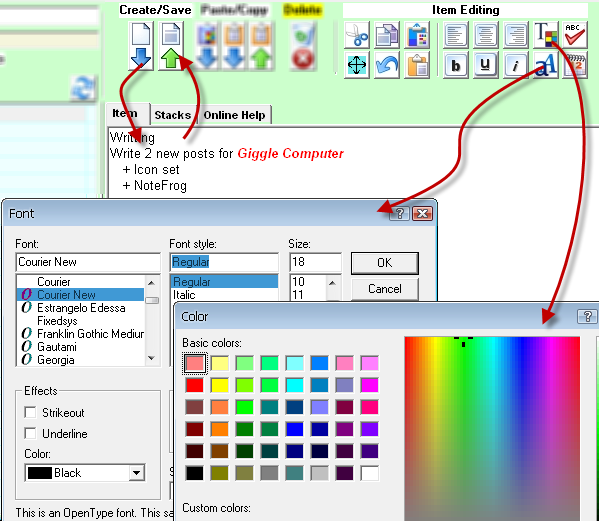Select Regular in font style list

pyautogui.click(x=224, y=282)
